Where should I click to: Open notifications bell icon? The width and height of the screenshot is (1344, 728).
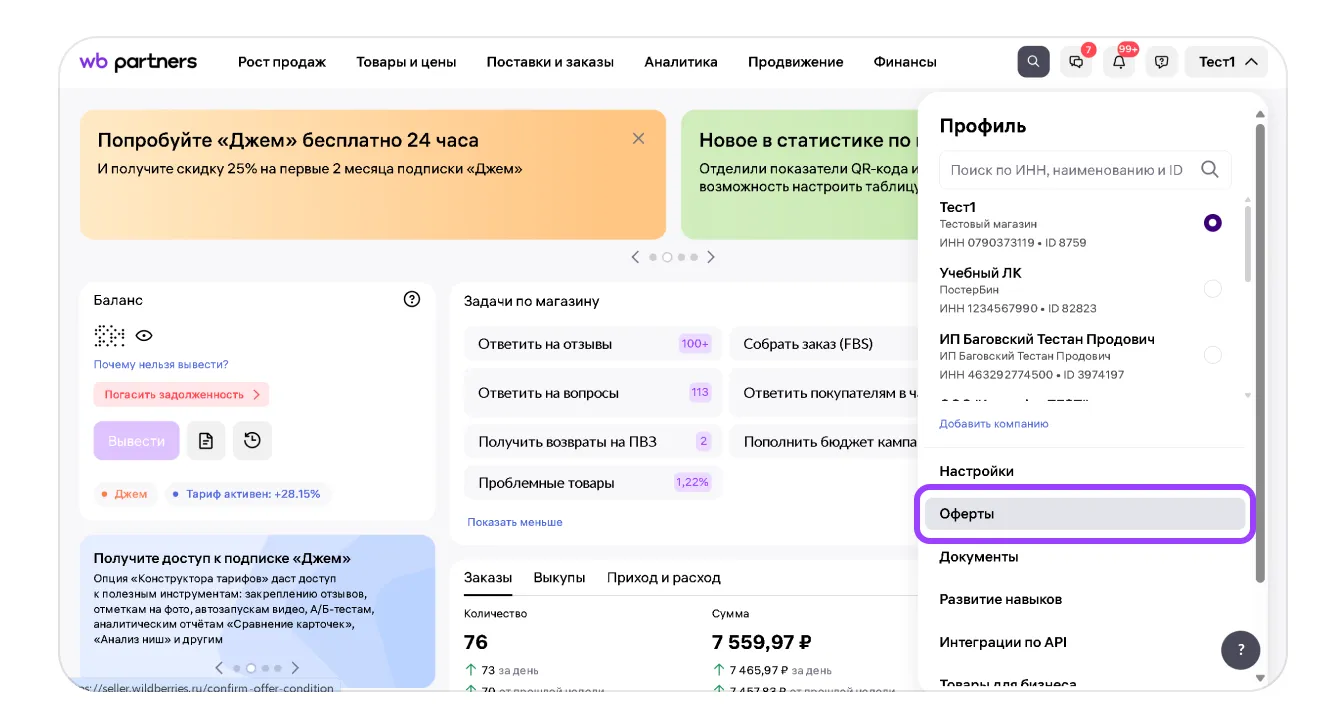tap(1119, 62)
